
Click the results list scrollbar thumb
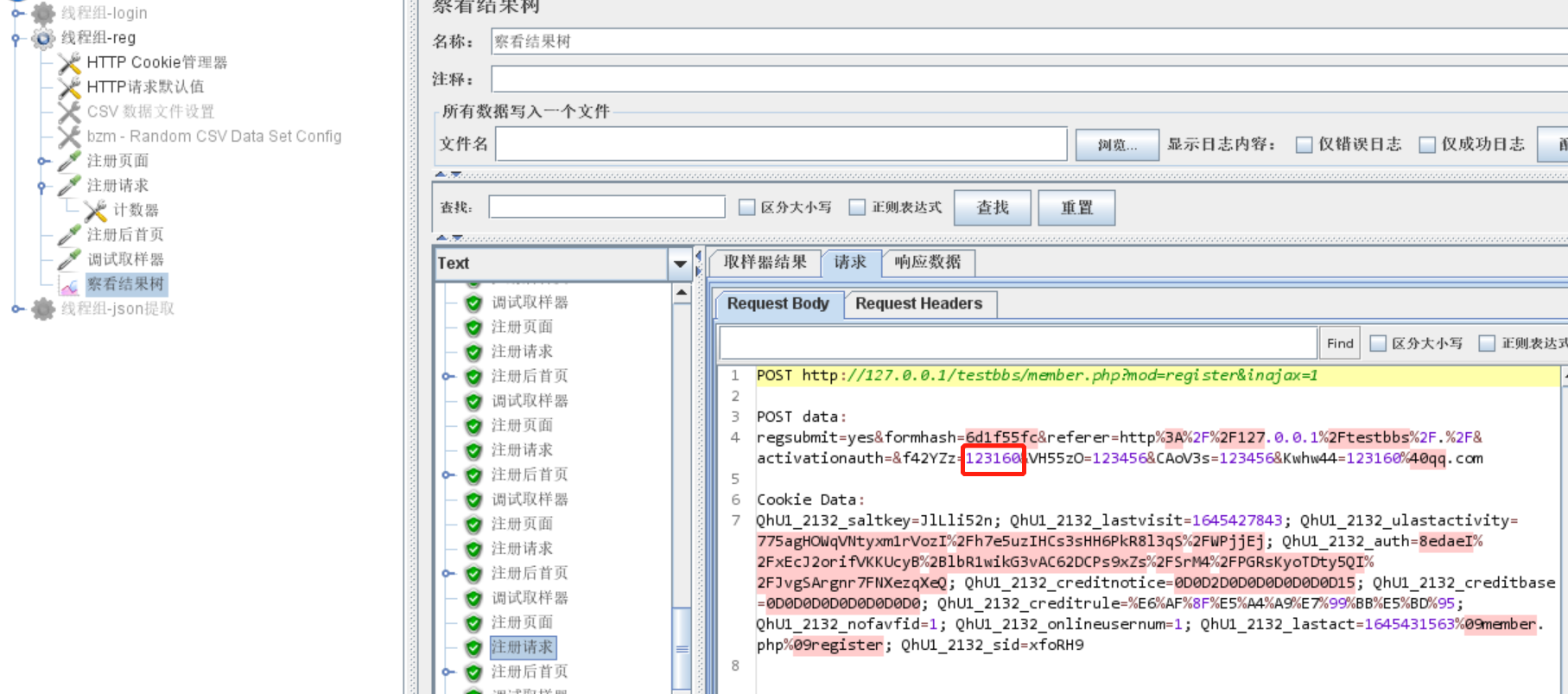pos(682,648)
